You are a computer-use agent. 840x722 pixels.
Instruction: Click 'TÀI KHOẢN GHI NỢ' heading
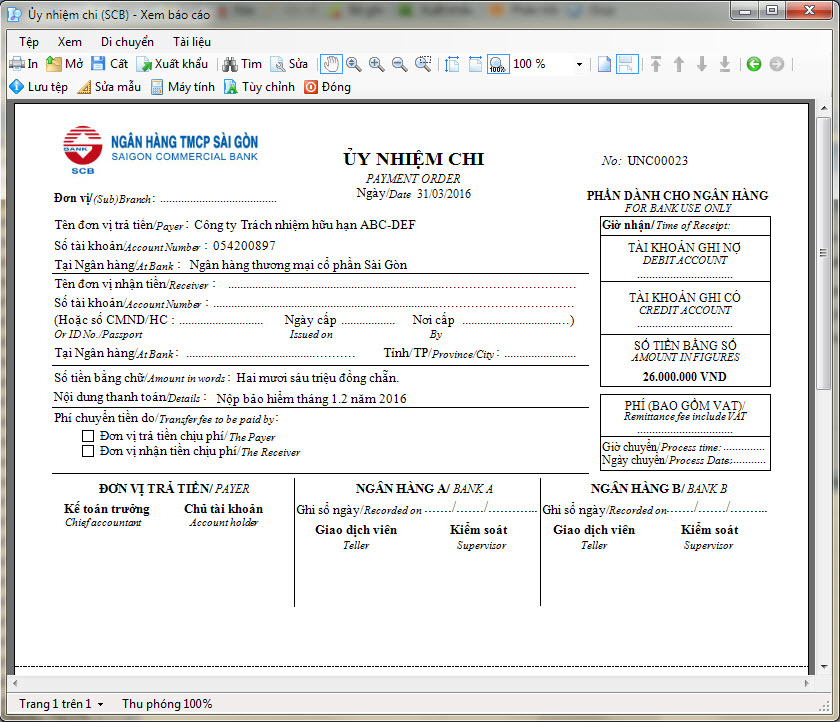685,247
